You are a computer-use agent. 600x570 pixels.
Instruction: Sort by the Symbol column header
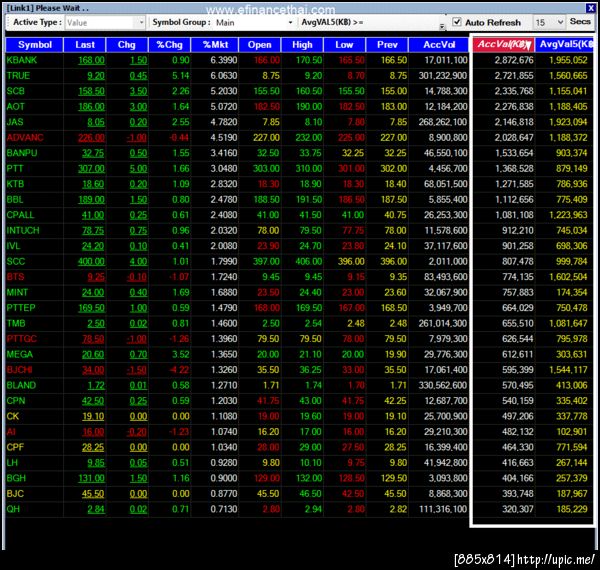tap(34, 45)
